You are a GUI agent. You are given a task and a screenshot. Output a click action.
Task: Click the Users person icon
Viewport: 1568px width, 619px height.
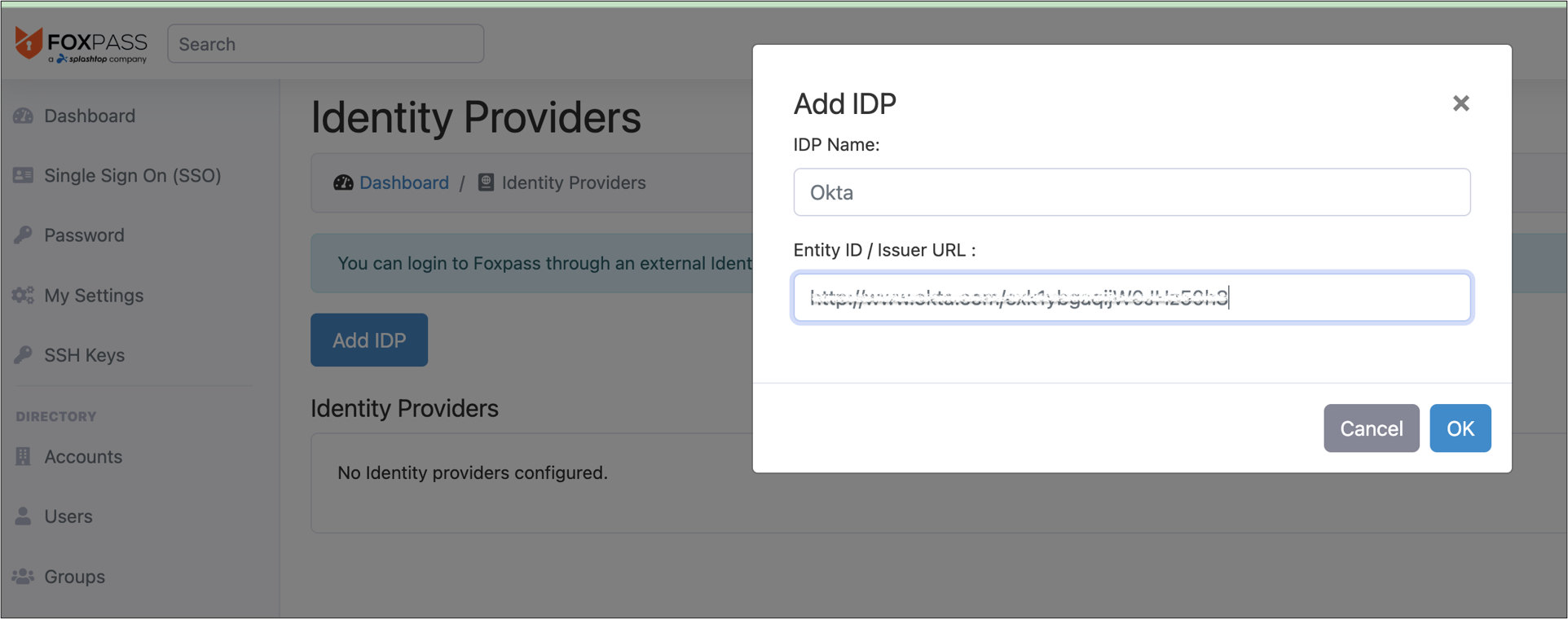(x=23, y=516)
